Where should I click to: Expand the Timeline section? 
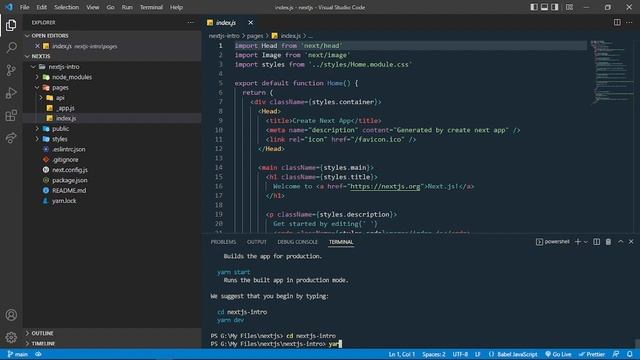(112, 343)
